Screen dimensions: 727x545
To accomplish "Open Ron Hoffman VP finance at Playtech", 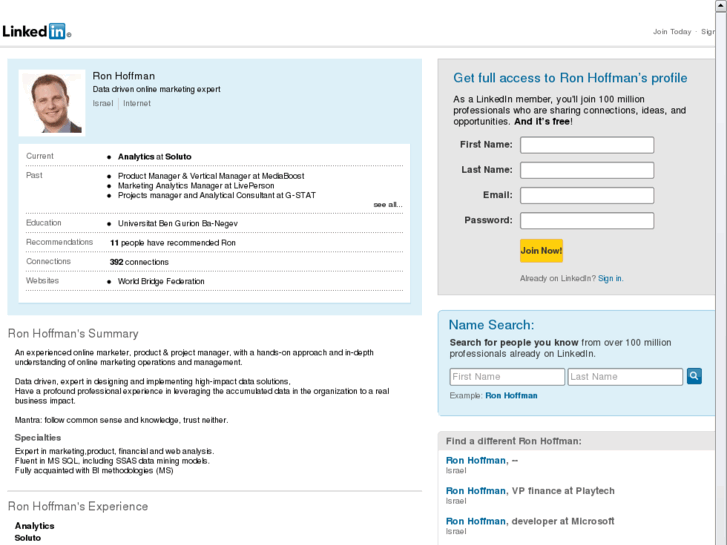I will (530, 491).
